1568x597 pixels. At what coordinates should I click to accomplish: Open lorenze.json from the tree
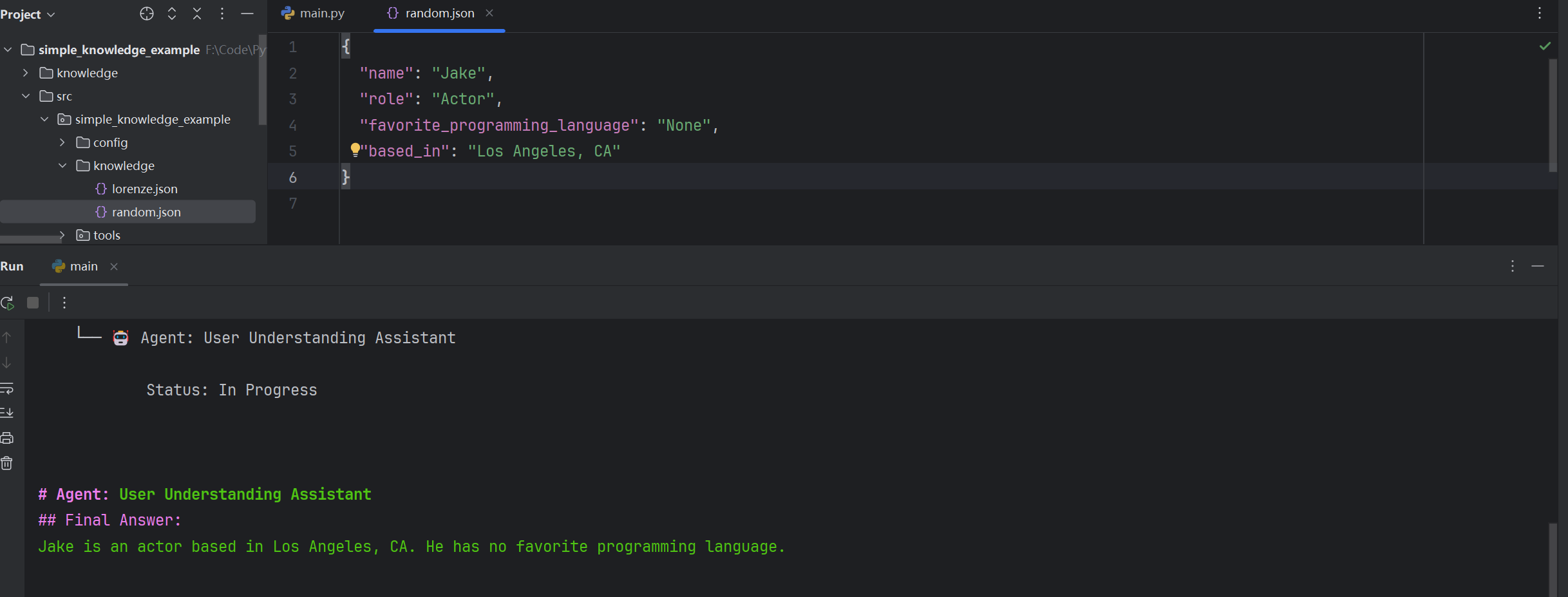[144, 189]
